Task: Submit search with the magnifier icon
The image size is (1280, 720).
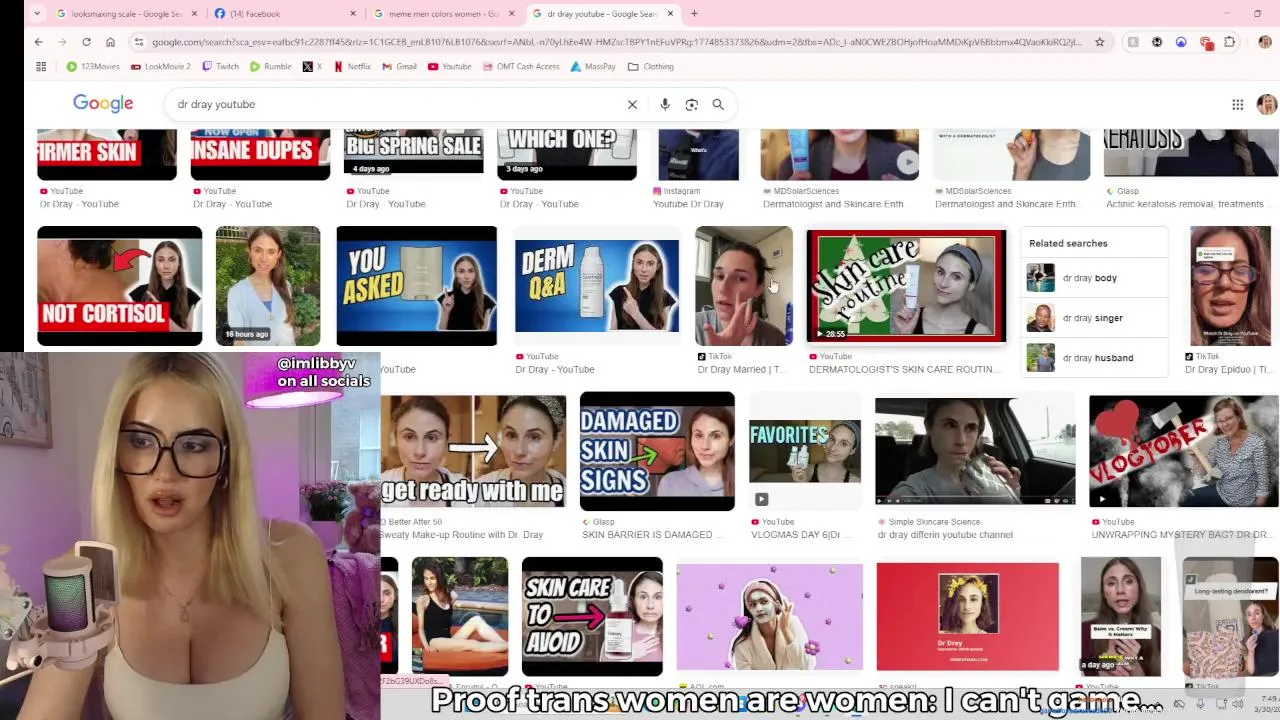Action: [x=718, y=104]
